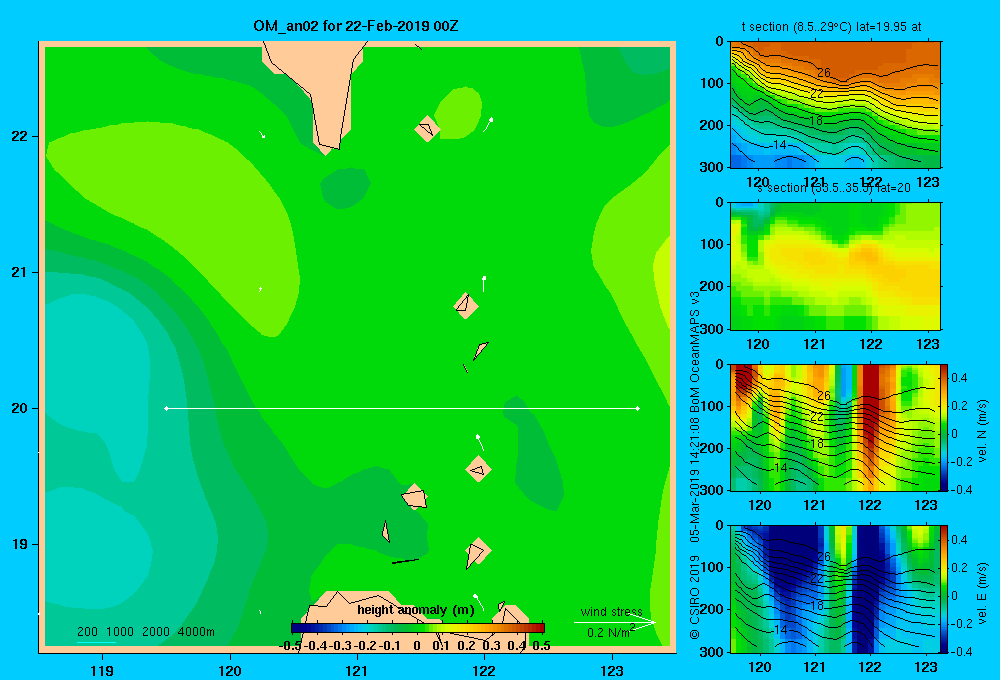Select the eastward velocity section plot
Screen dimensions: 1000x680
pos(835,589)
